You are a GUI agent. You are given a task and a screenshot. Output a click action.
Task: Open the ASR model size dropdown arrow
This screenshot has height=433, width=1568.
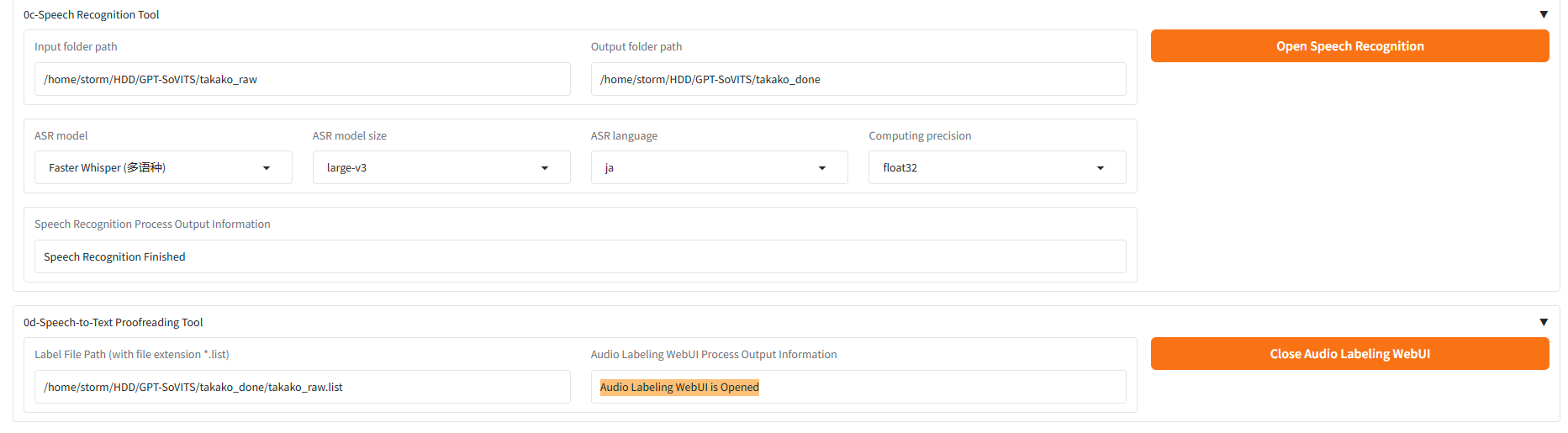coord(545,168)
